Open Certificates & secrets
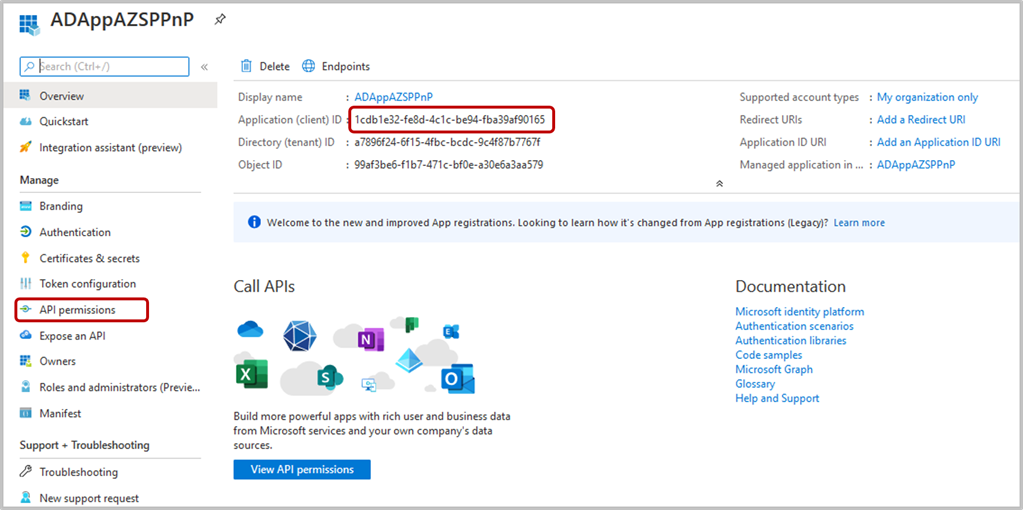 point(89,258)
